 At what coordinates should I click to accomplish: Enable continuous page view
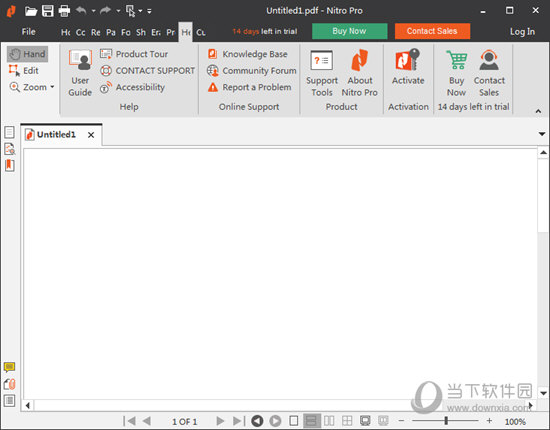[x=311, y=421]
